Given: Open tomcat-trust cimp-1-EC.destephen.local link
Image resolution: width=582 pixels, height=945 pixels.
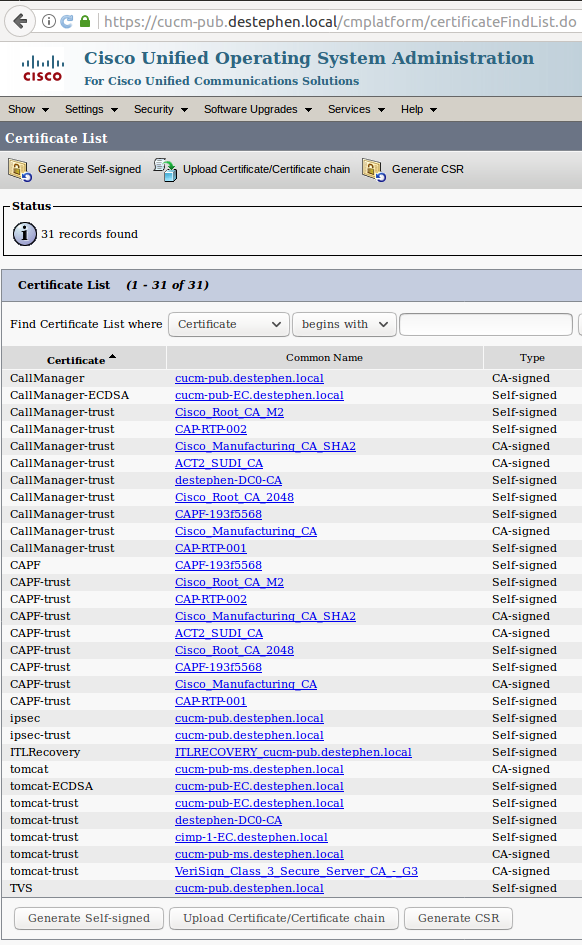Looking at the screenshot, I should pos(251,837).
